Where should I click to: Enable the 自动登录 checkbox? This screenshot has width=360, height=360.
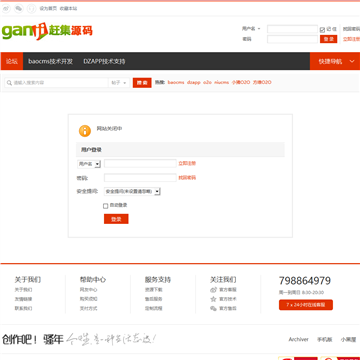pos(106,206)
